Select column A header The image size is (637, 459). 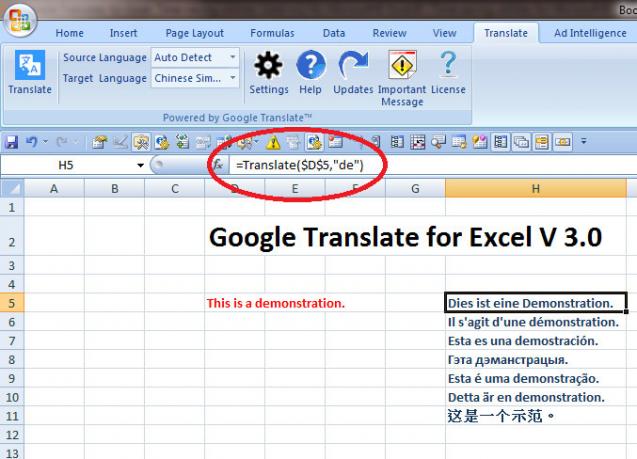tap(54, 188)
